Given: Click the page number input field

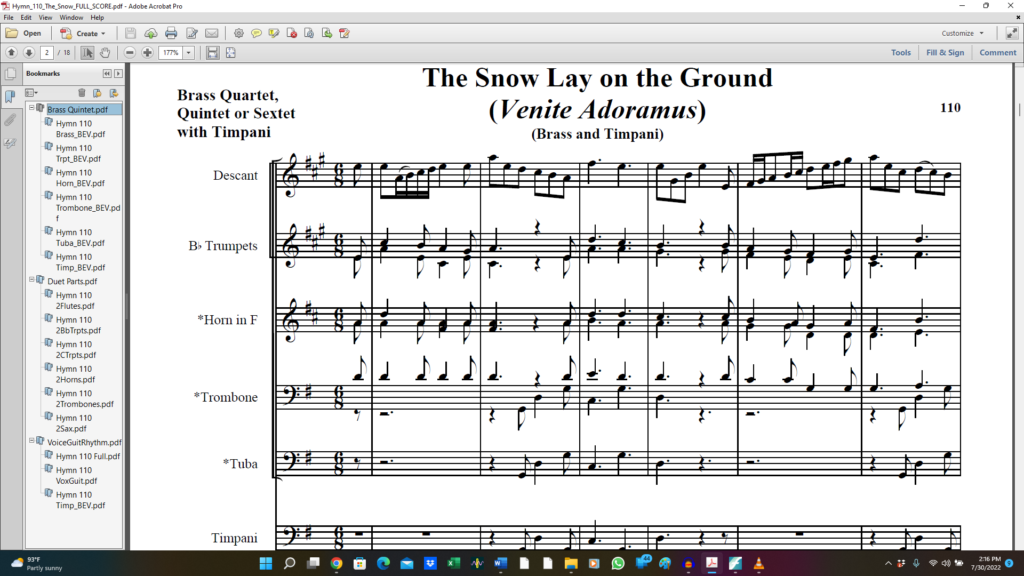Looking at the screenshot, I should (46, 53).
